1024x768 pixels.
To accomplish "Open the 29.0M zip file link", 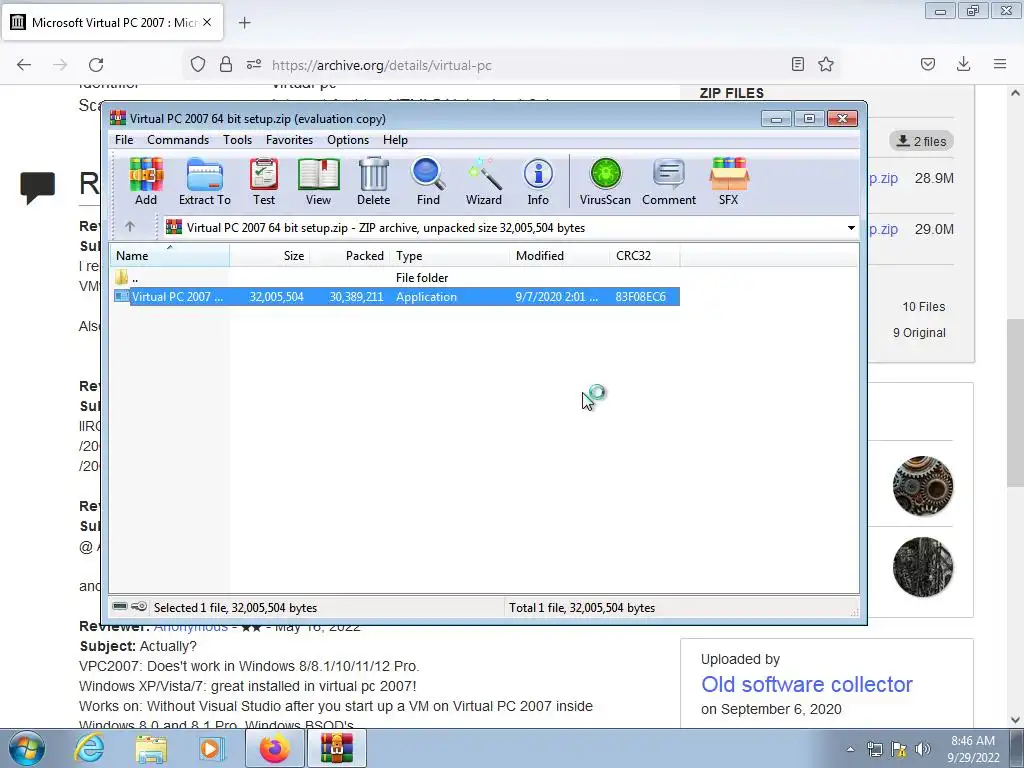I will 883,229.
